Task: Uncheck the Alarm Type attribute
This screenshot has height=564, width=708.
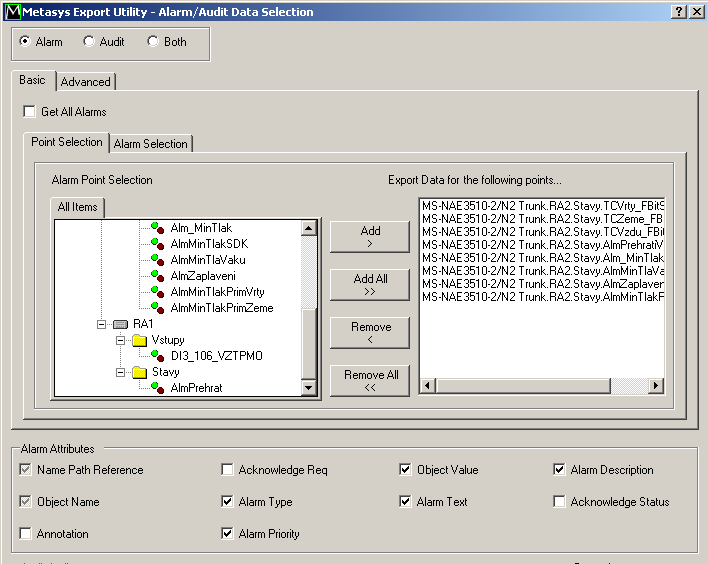Action: pos(228,501)
